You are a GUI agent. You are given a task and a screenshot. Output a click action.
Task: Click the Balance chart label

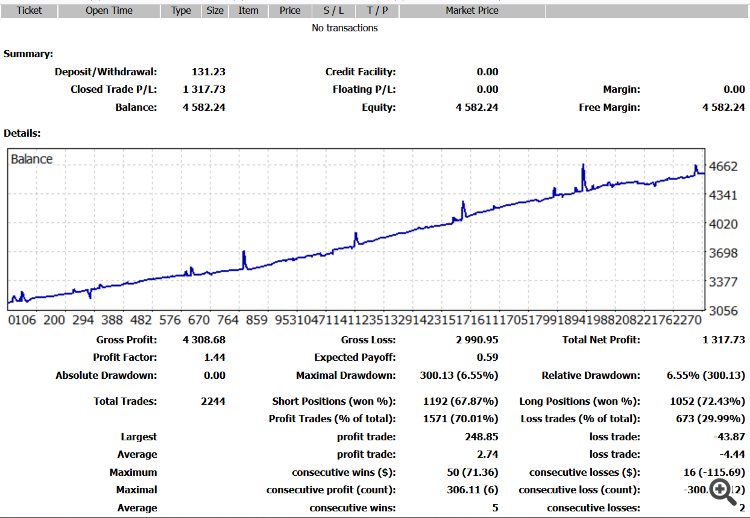(x=32, y=159)
